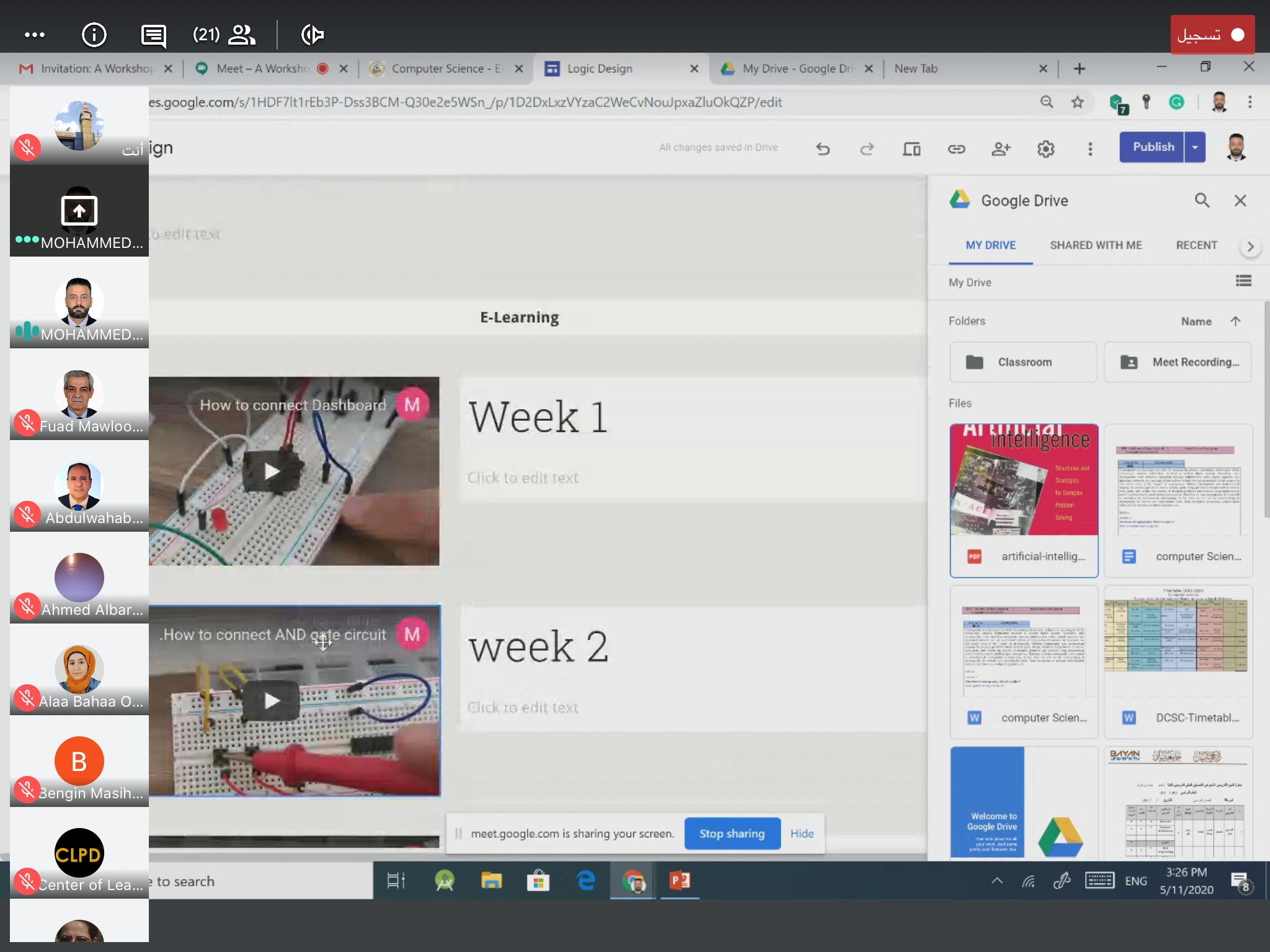Close the Google Drive side panel
1270x952 pixels.
click(1240, 200)
